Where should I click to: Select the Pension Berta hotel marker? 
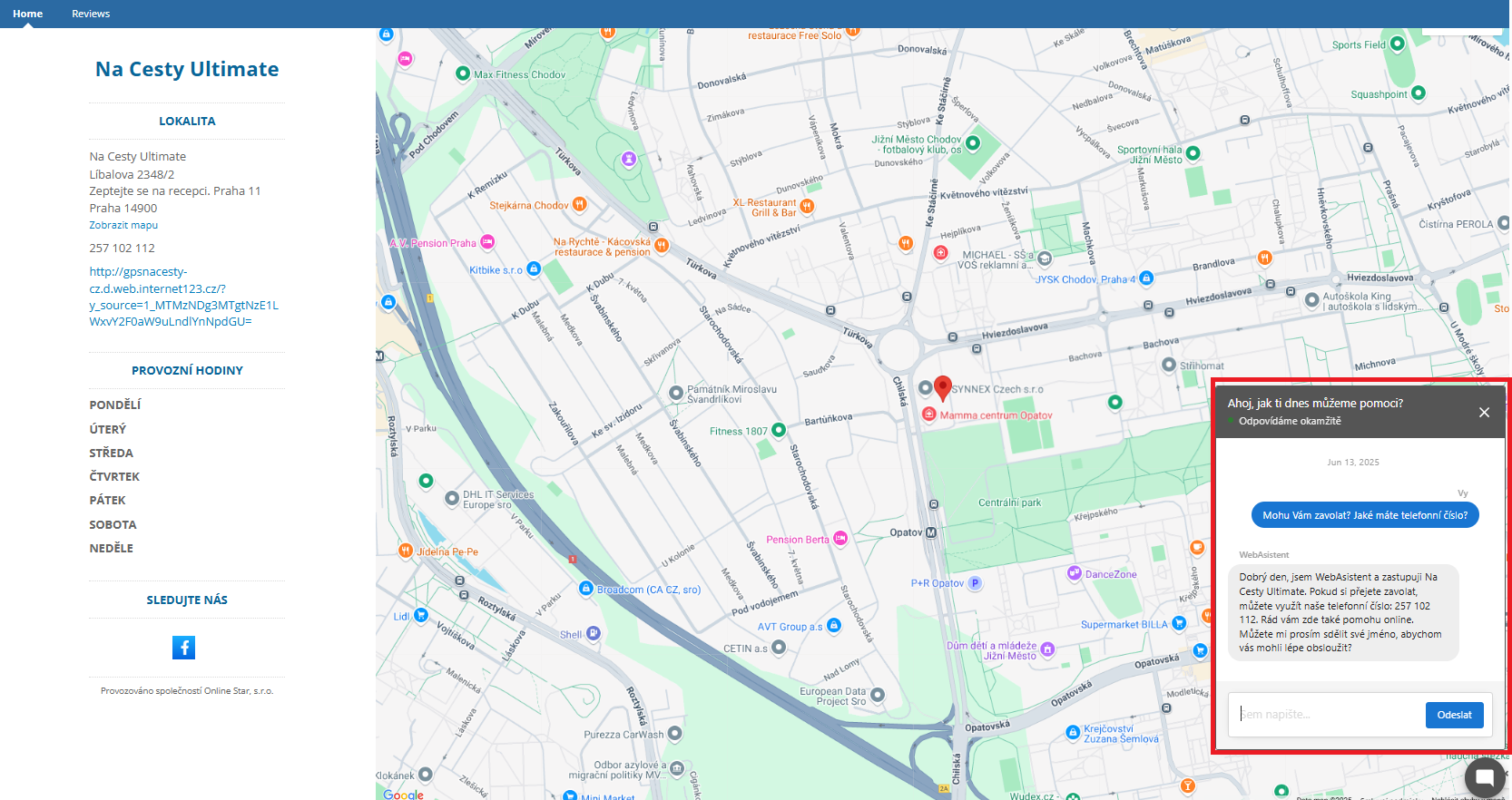(x=840, y=539)
